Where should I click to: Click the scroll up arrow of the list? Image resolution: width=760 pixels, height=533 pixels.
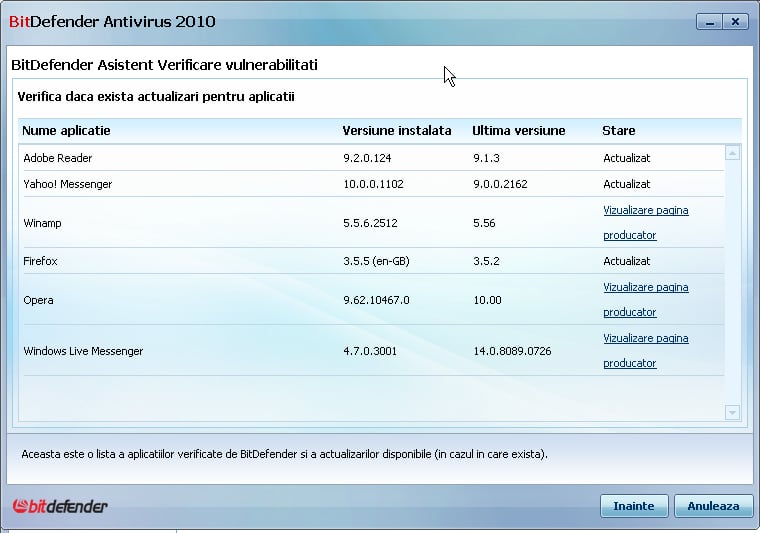[x=732, y=153]
